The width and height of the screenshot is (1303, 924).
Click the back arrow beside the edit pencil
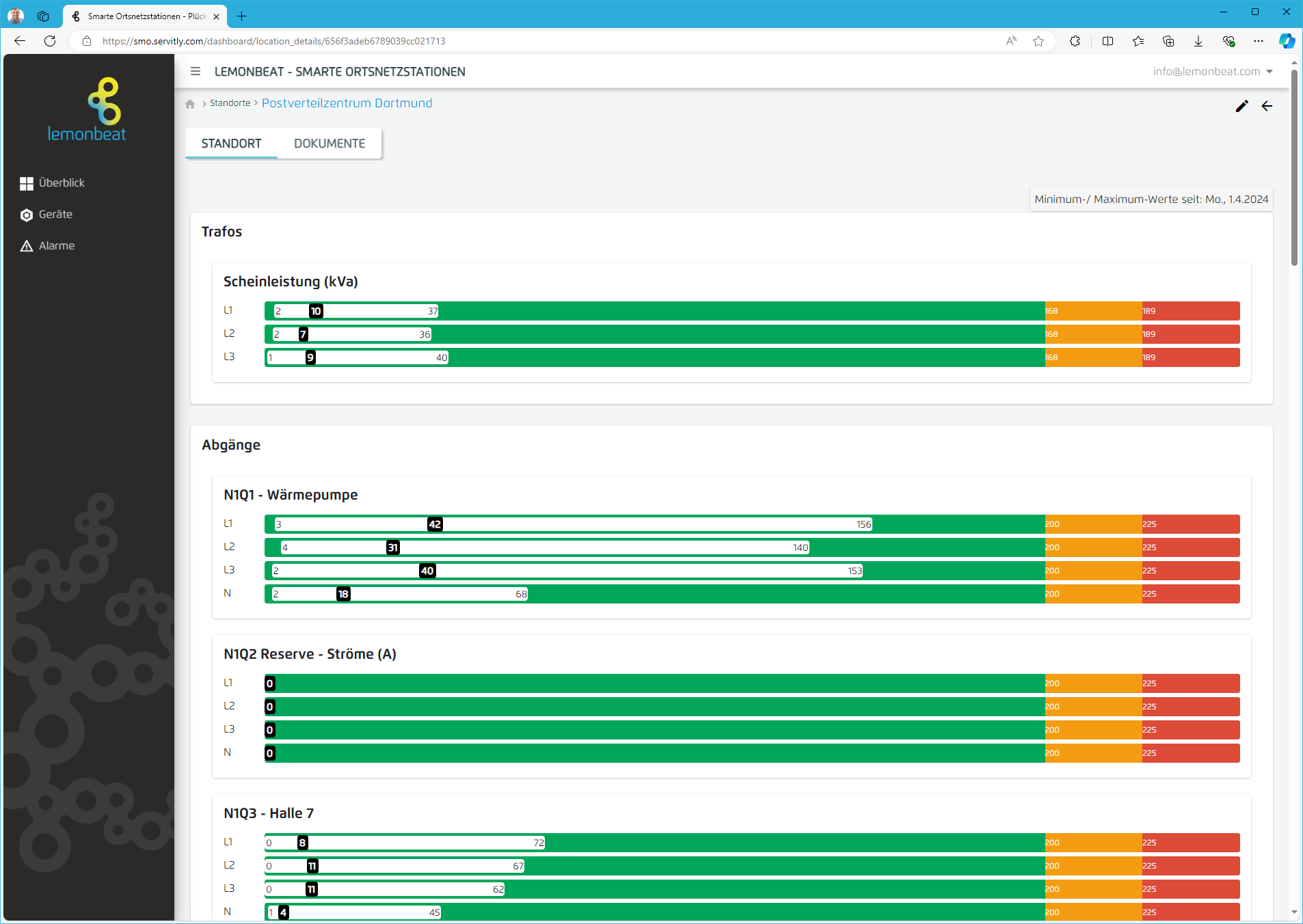pyautogui.click(x=1267, y=106)
